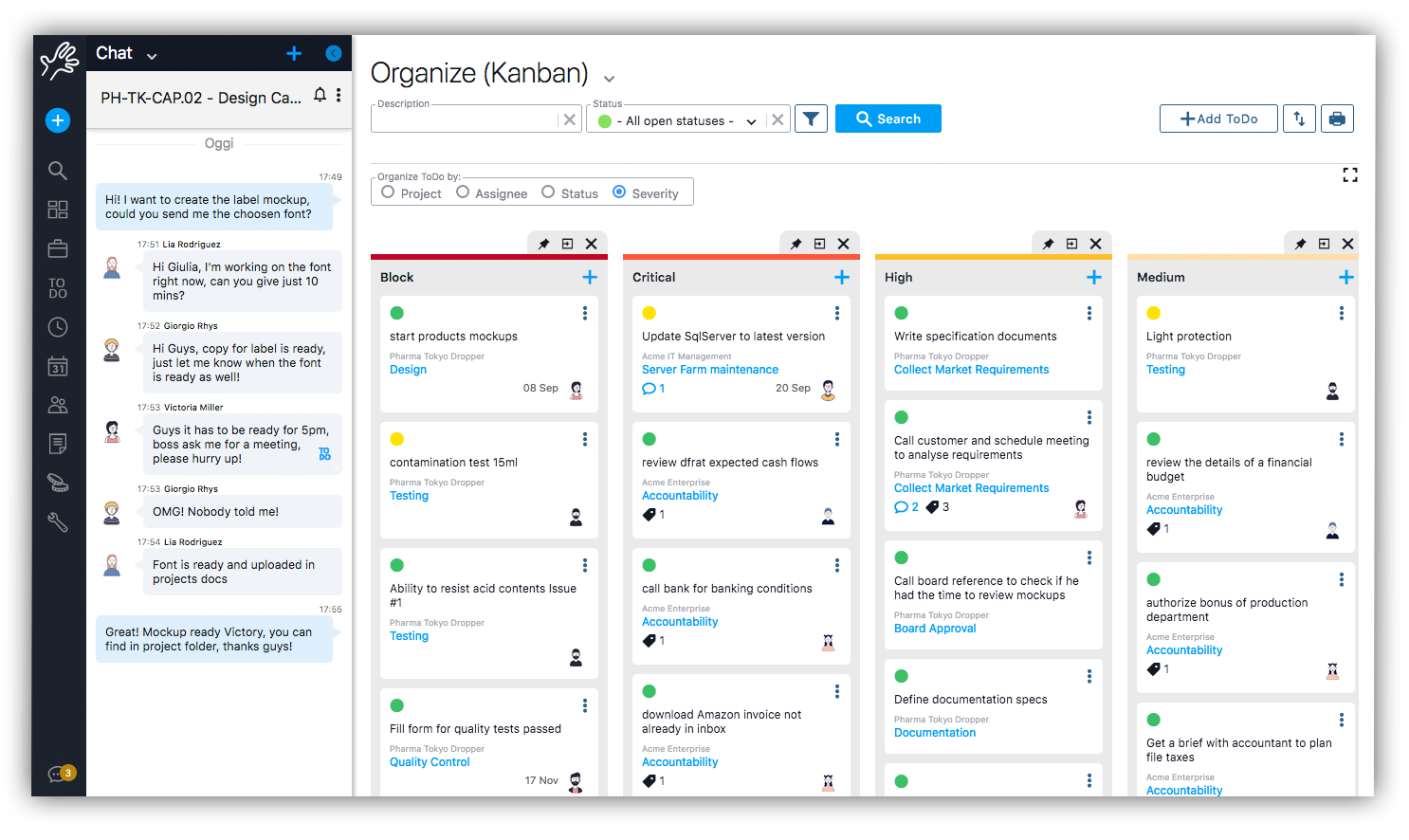Open the three-dot menu in the chat title

[339, 95]
